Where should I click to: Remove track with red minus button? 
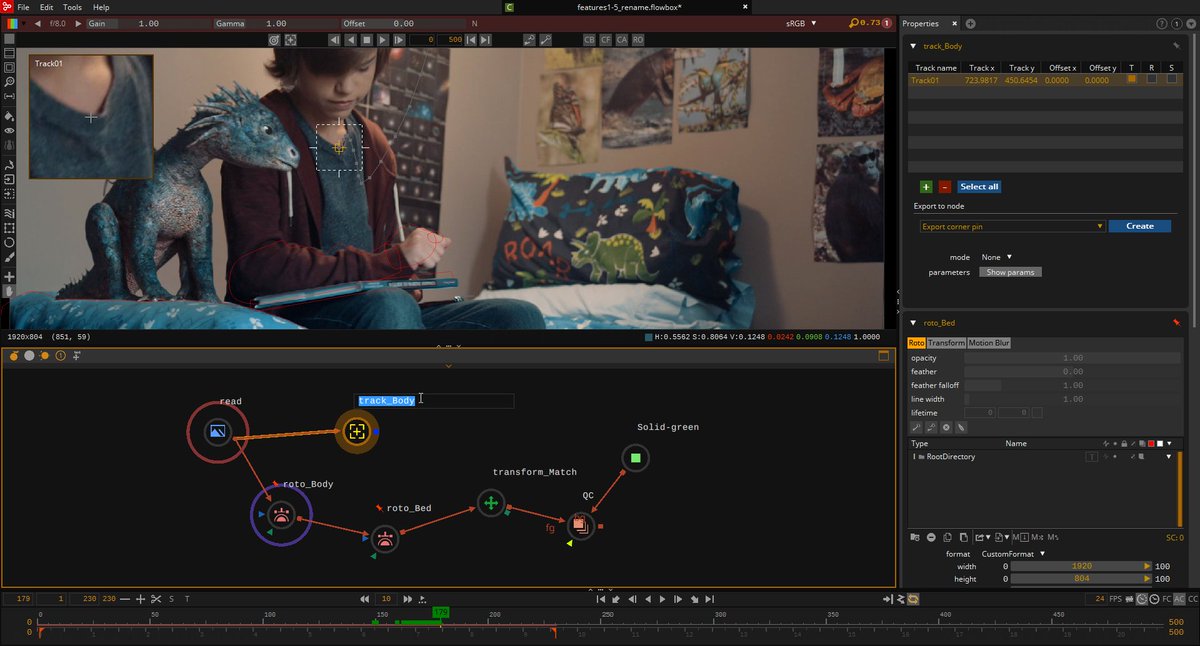tap(944, 187)
